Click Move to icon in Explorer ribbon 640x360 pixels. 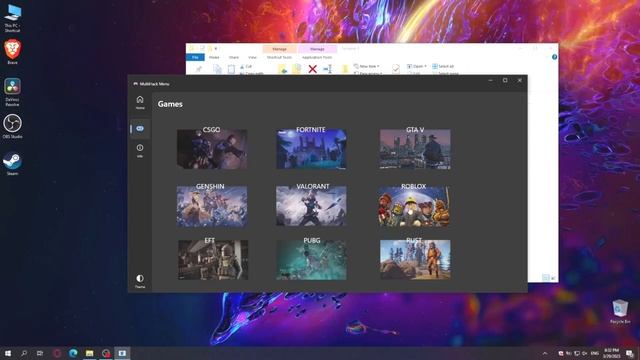tap(282, 69)
